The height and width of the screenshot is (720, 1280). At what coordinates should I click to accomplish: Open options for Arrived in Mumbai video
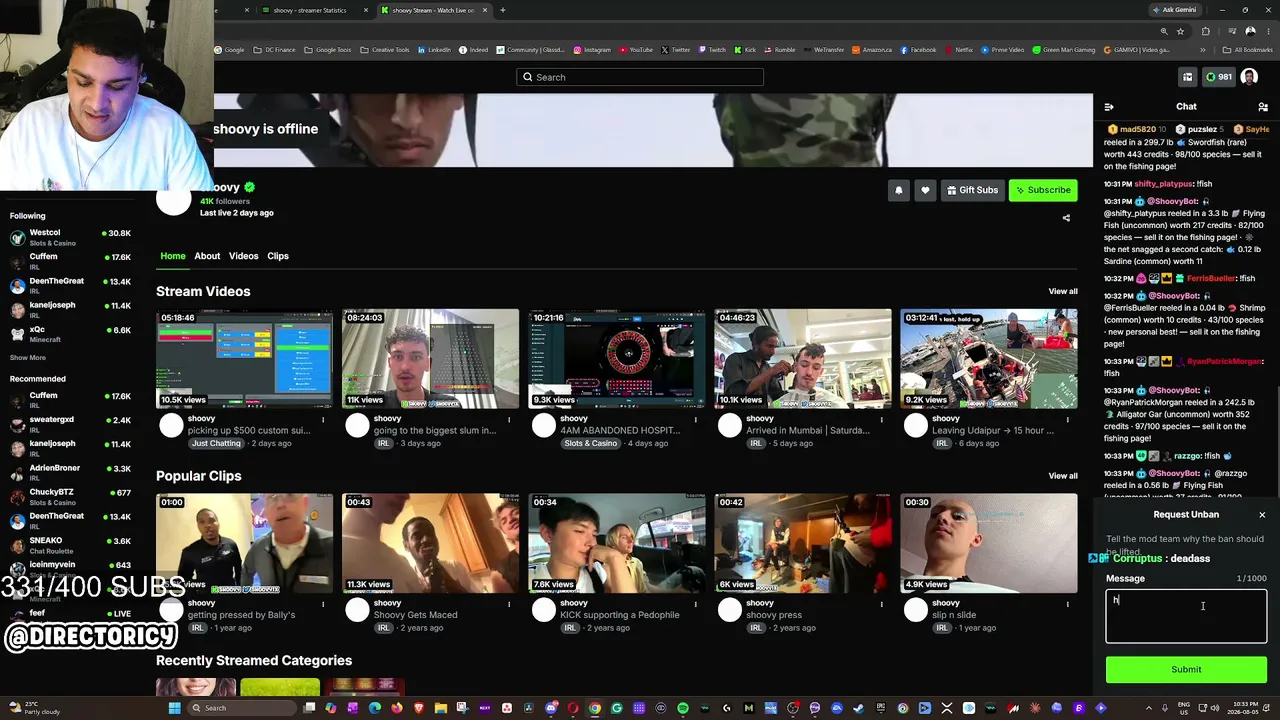click(x=881, y=420)
